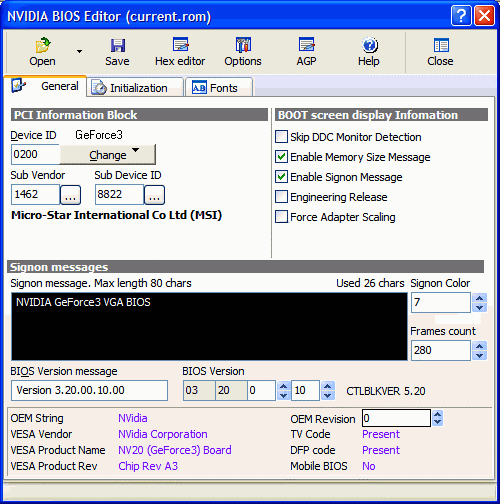The height and width of the screenshot is (504, 500).
Task: Increase the Signon Color value
Action: [x=480, y=298]
